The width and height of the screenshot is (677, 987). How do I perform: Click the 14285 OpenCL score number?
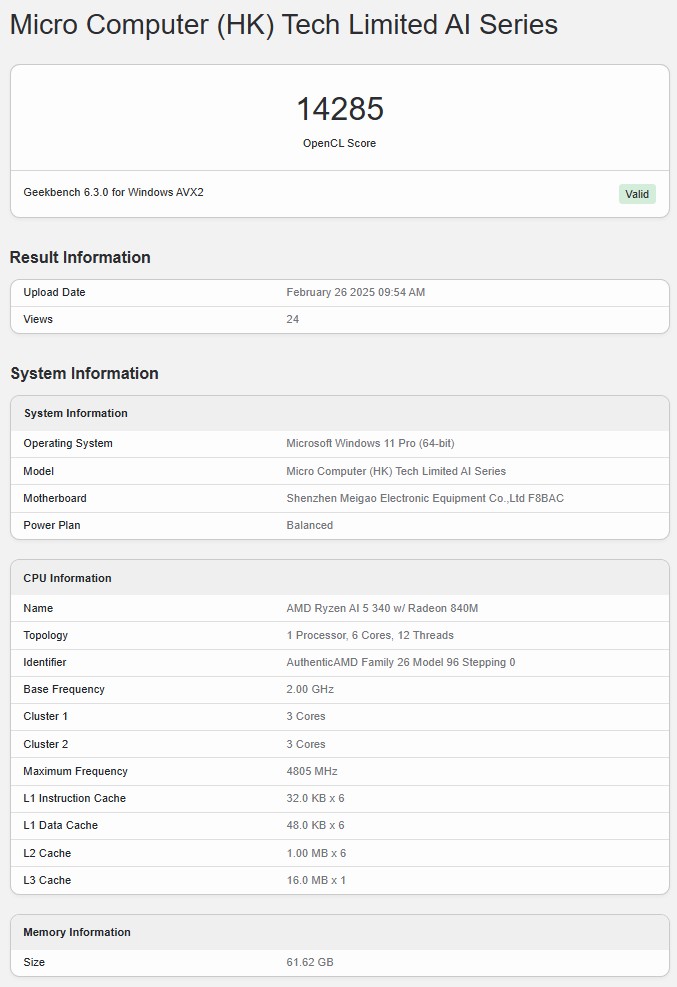(340, 109)
